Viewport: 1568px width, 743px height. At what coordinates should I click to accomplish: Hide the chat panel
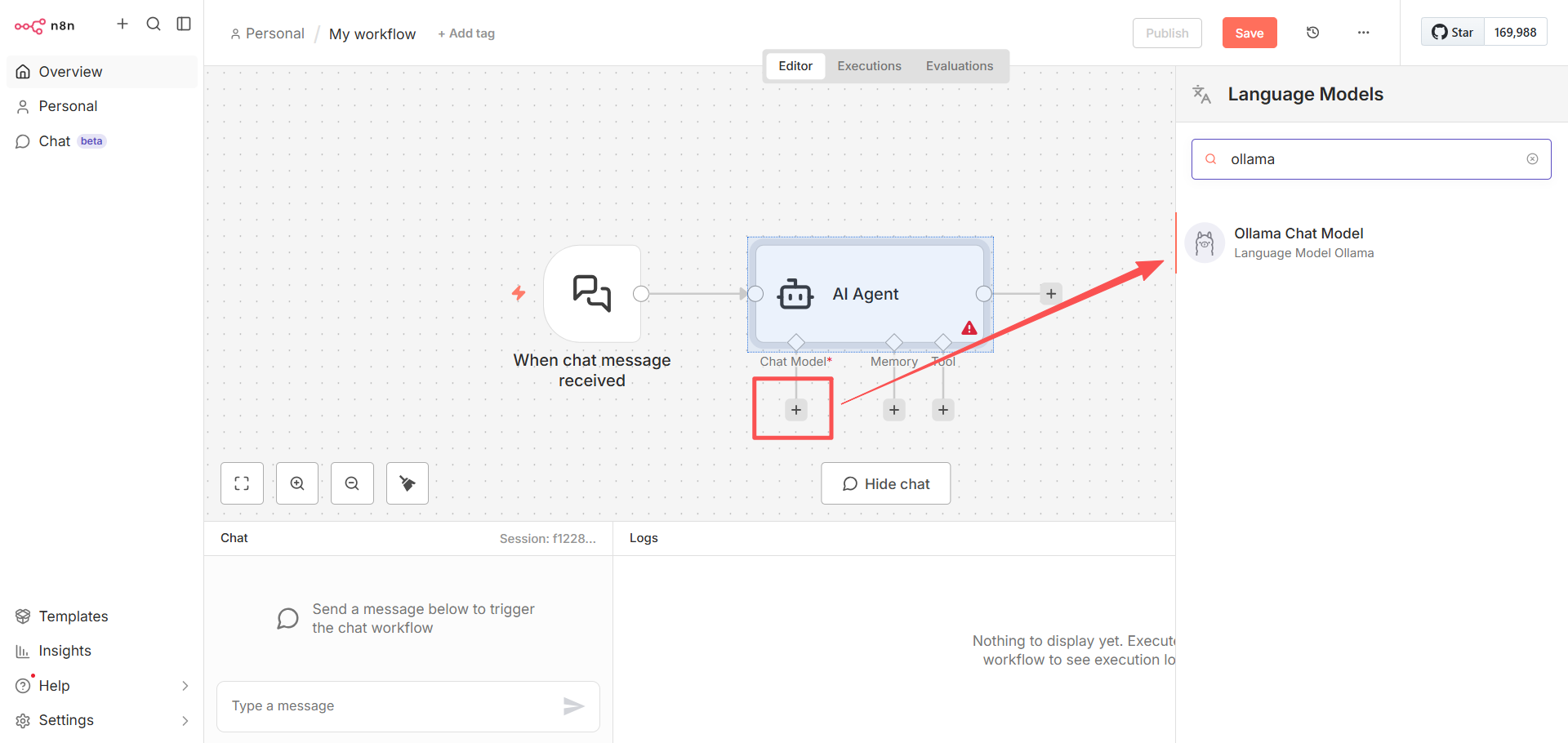(x=885, y=483)
